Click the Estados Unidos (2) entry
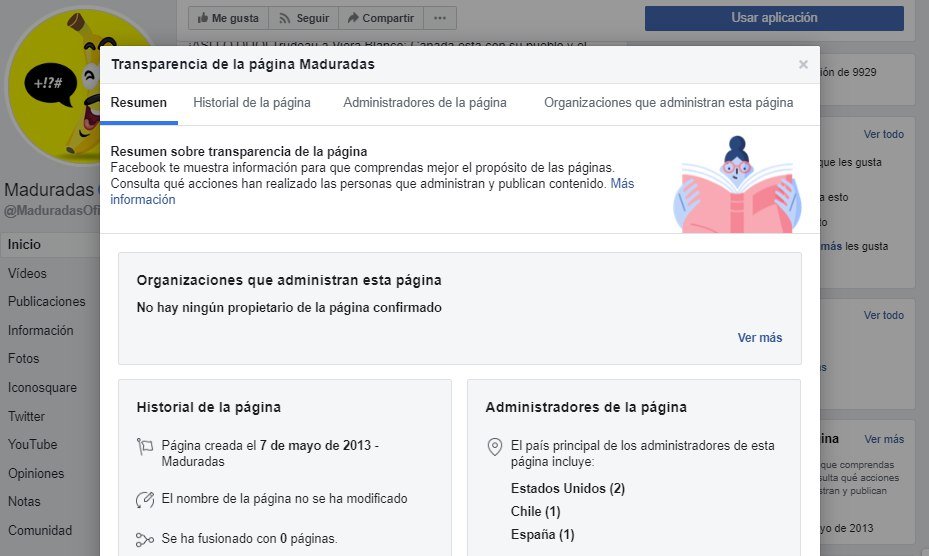The width and height of the screenshot is (929, 556). click(568, 488)
